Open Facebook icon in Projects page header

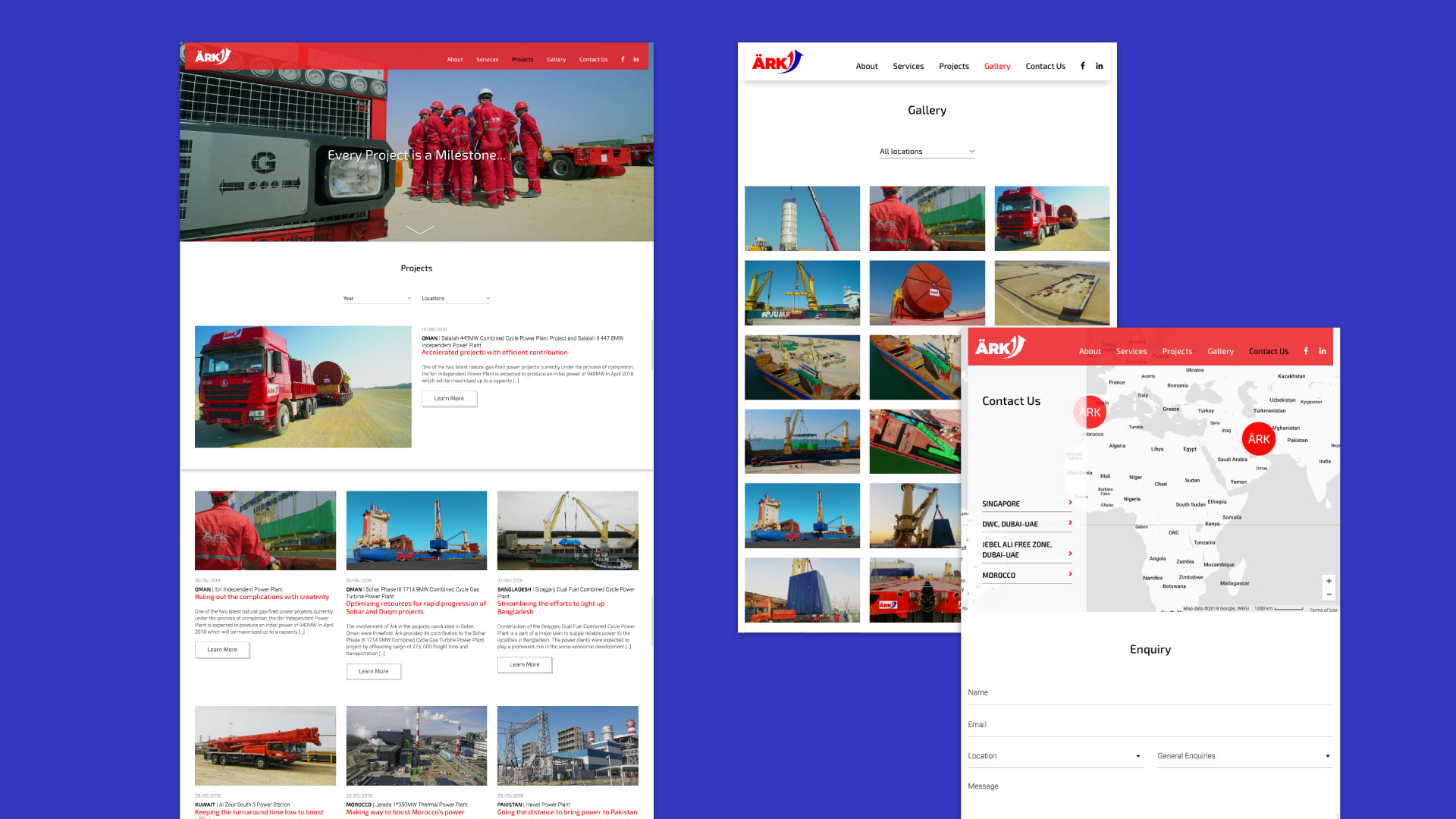click(623, 59)
